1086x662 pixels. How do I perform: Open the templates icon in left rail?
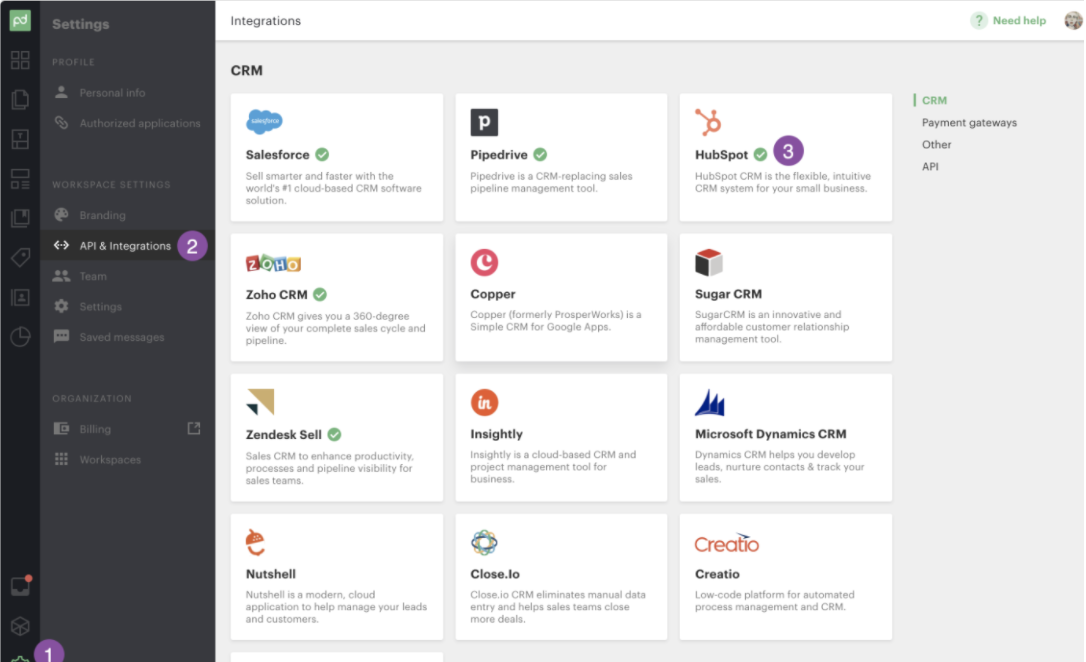point(20,139)
